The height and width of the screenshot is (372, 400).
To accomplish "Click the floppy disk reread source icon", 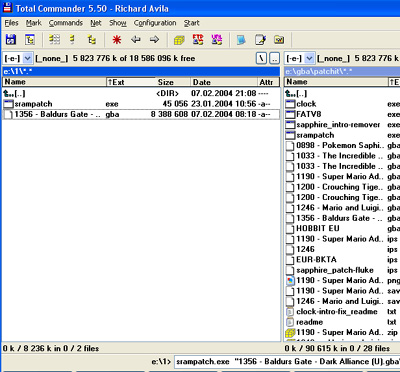I will [11, 40].
